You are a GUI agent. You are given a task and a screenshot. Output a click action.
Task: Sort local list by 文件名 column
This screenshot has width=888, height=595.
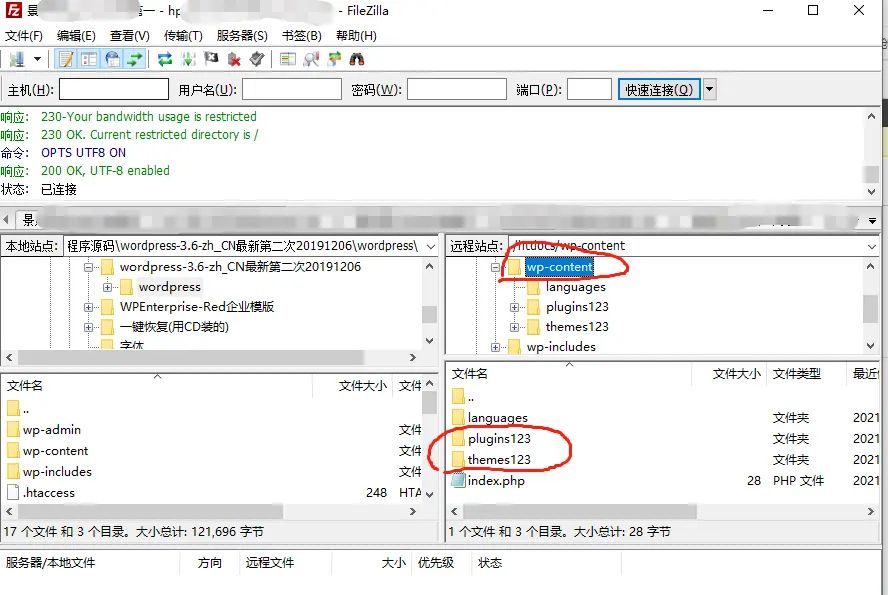pos(24,386)
